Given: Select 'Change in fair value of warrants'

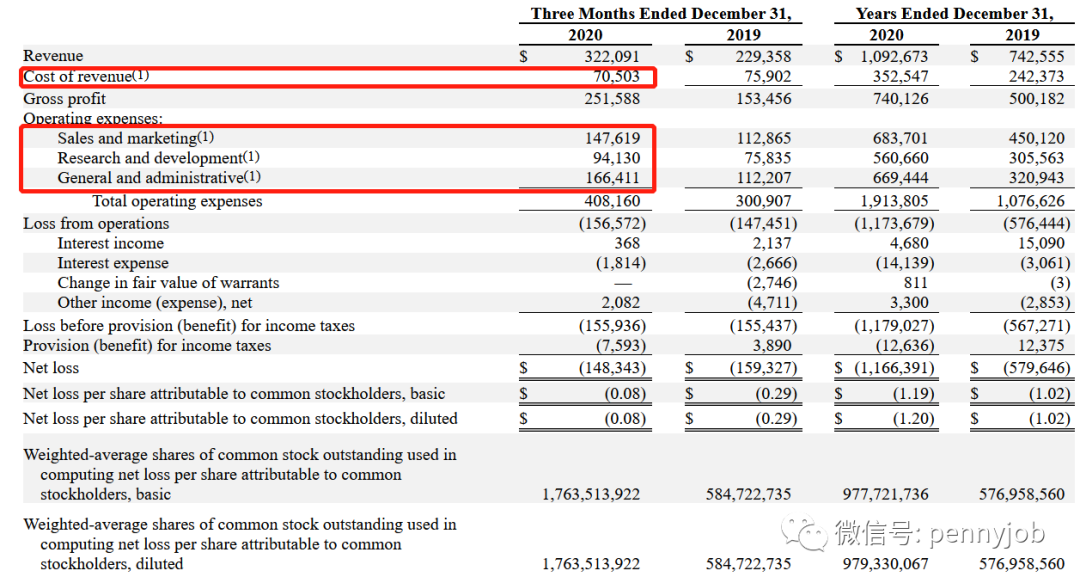Looking at the screenshot, I should point(169,283).
